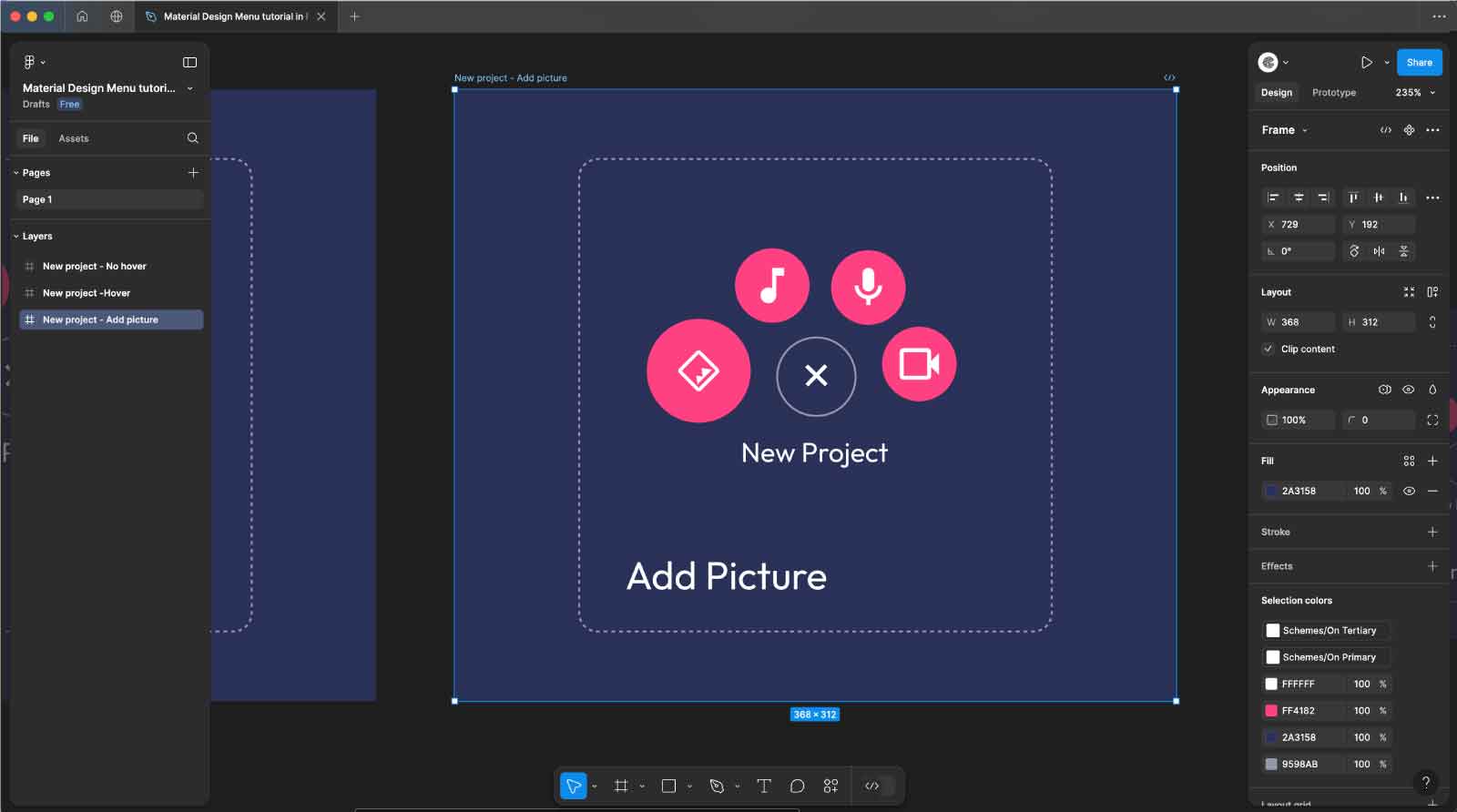
Task: Open the Assets tab
Action: (74, 138)
